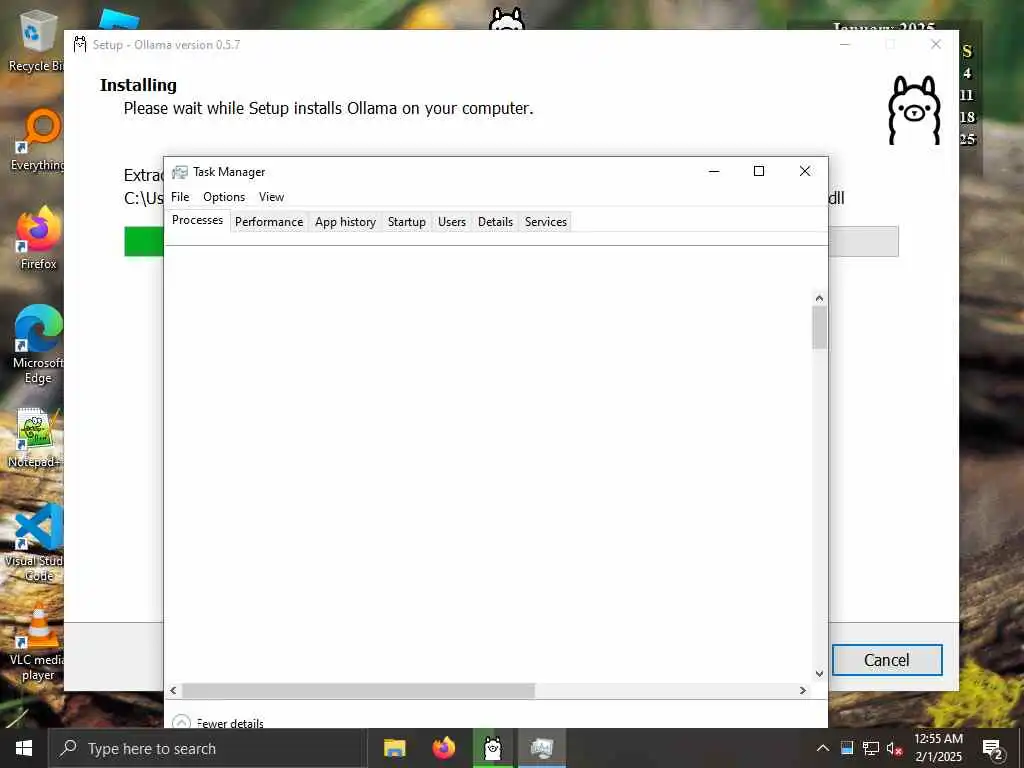Click the Ollama llama logo in Setup
This screenshot has height=768, width=1024.
pos(914,110)
